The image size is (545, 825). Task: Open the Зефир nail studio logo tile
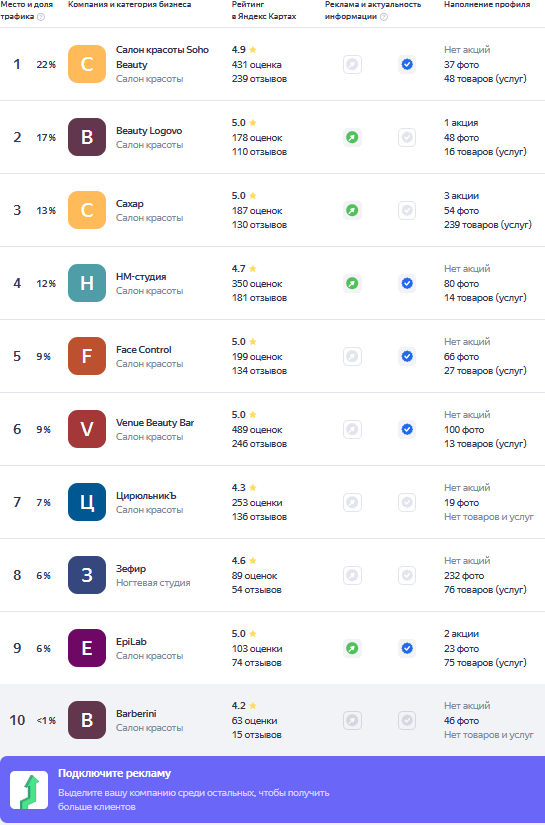click(x=87, y=575)
